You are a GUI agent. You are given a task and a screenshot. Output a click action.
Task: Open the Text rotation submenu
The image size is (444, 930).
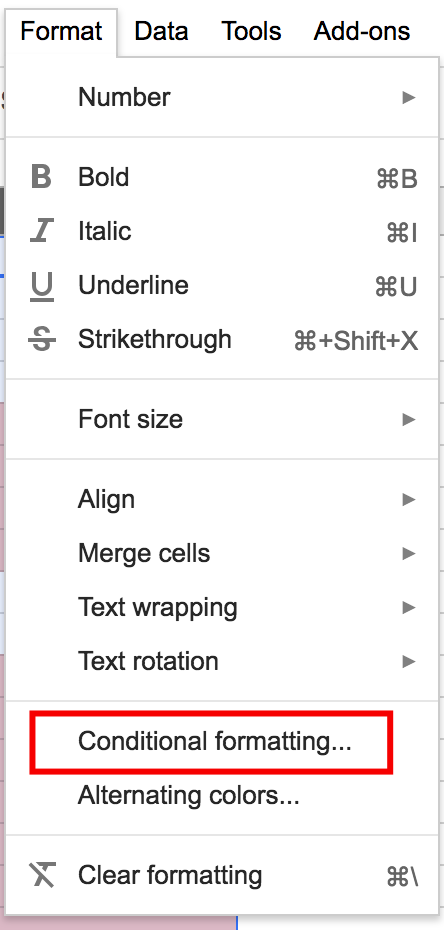(222, 661)
